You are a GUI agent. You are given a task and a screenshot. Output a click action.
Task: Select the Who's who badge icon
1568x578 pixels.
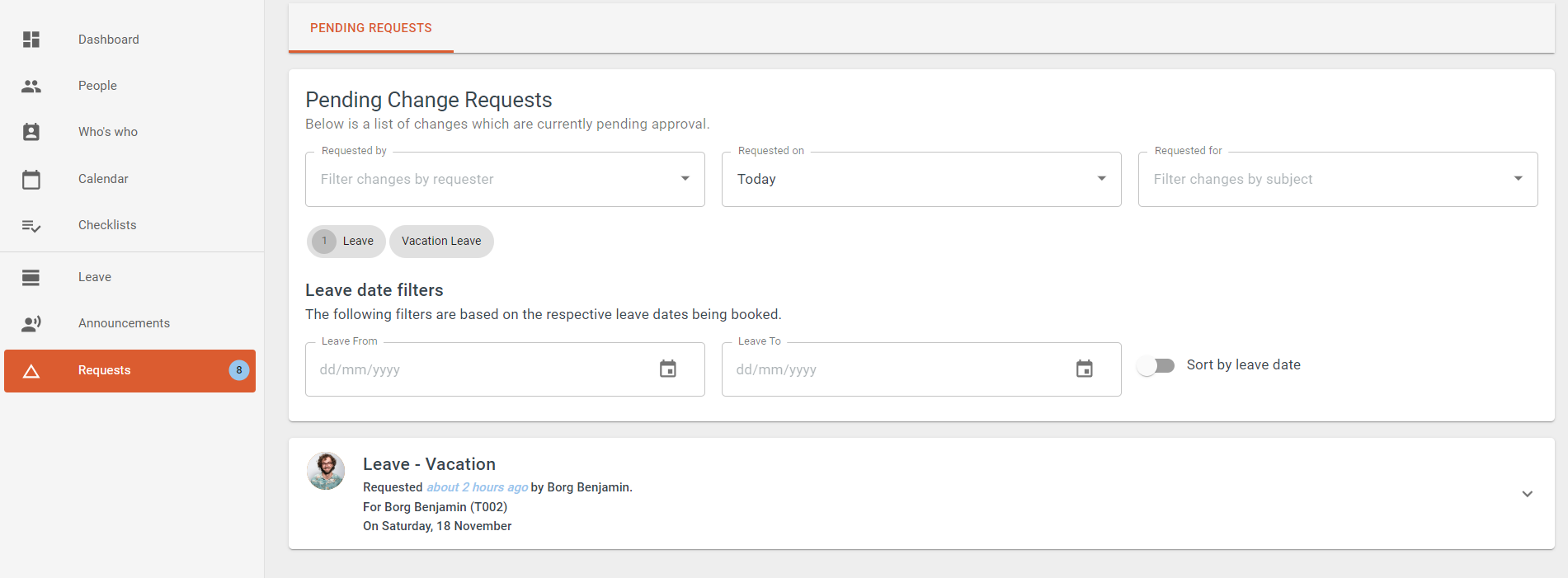coord(31,132)
